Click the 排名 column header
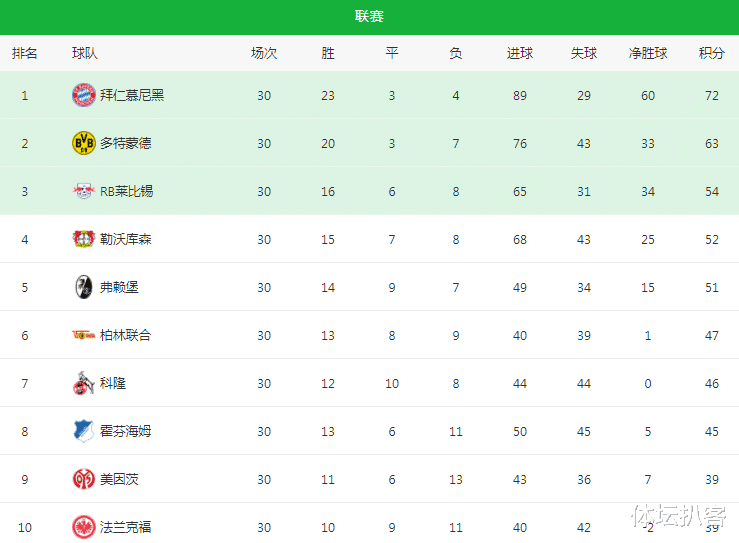This screenshot has width=739, height=543. (25, 53)
